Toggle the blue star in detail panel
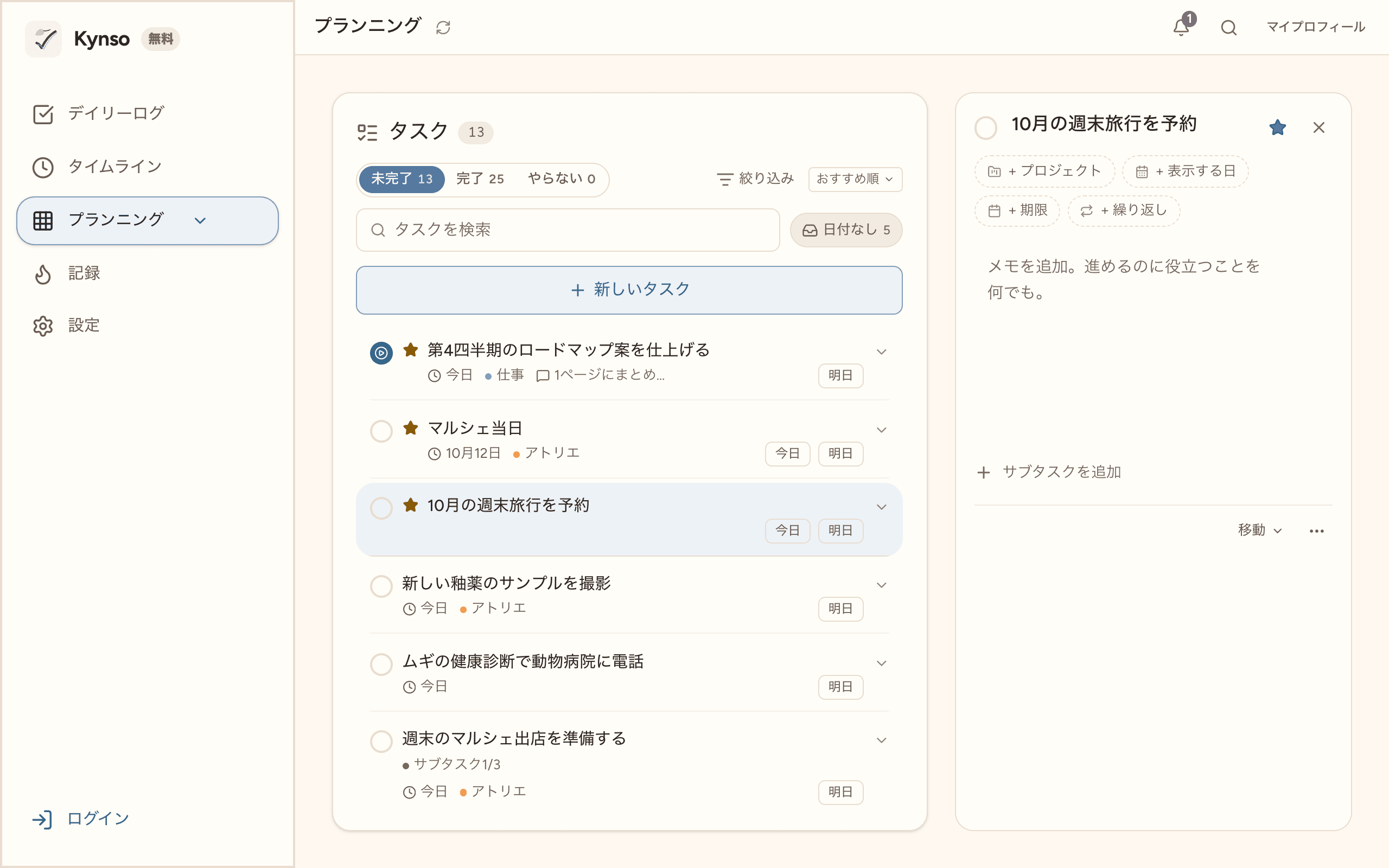Screen dimensions: 1389x868 pos(1277,127)
